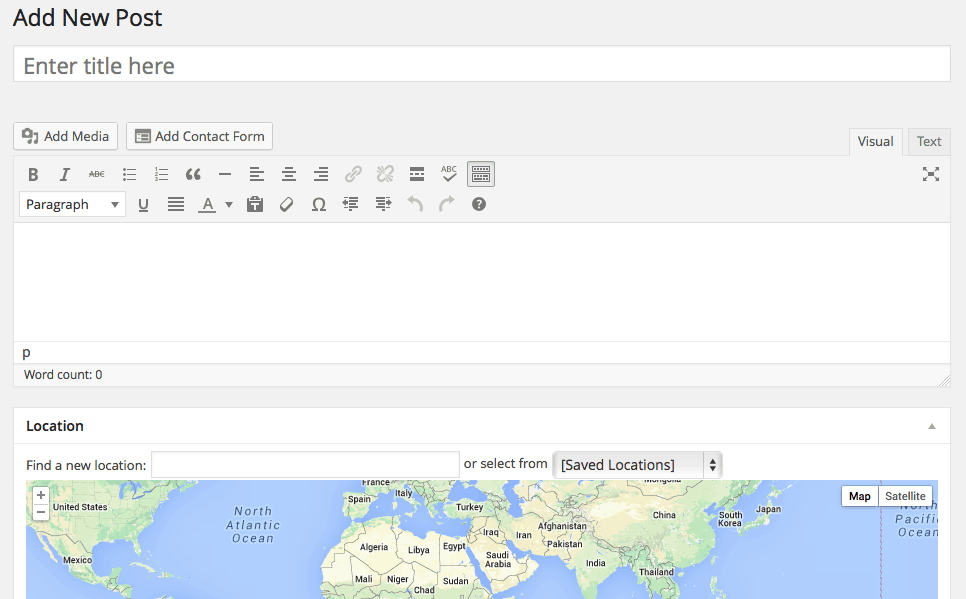Decrease paragraph indent
Screen dimensions: 966x599
[x=351, y=205]
